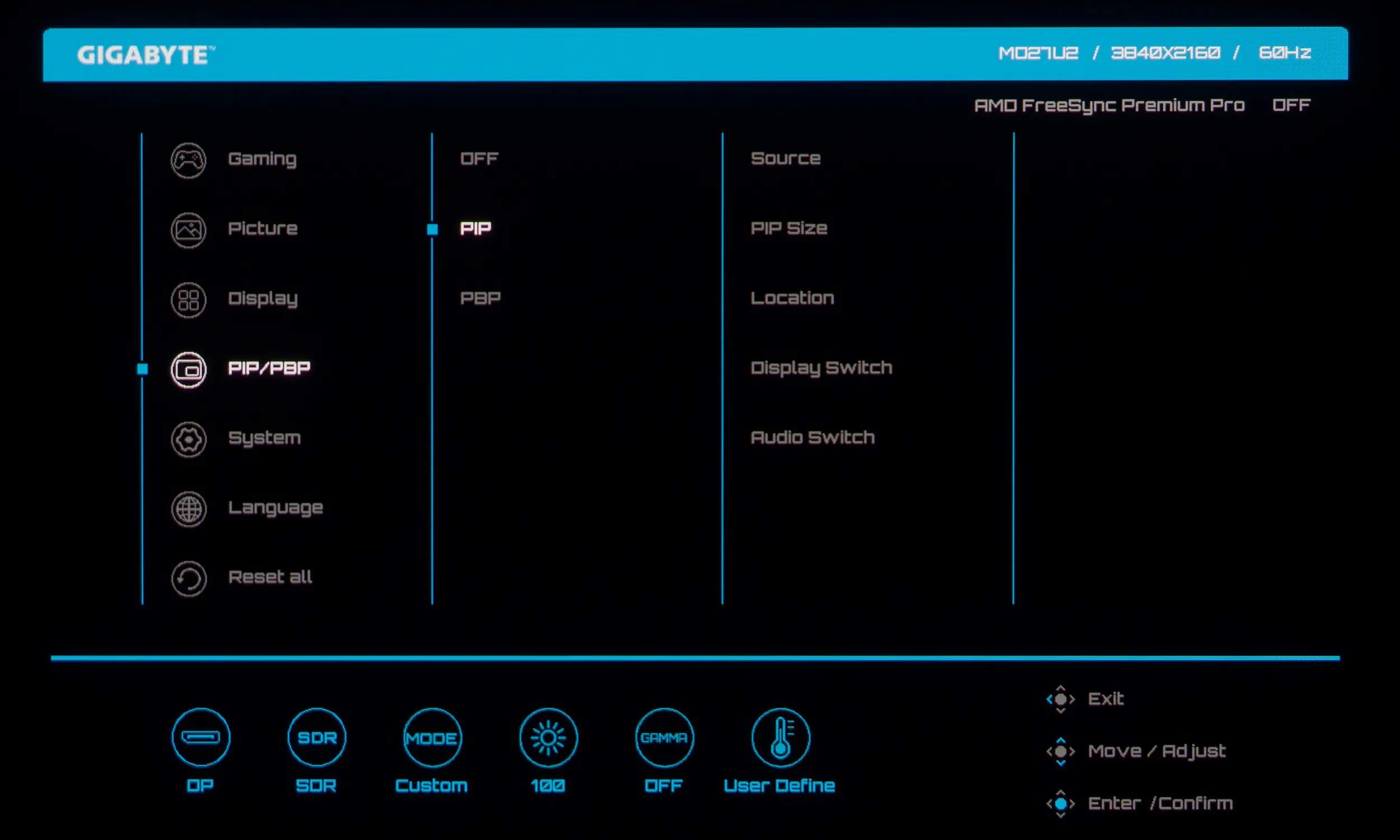Click the brightness 100 sun icon
Viewport: 1400px width, 840px height.
[548, 737]
